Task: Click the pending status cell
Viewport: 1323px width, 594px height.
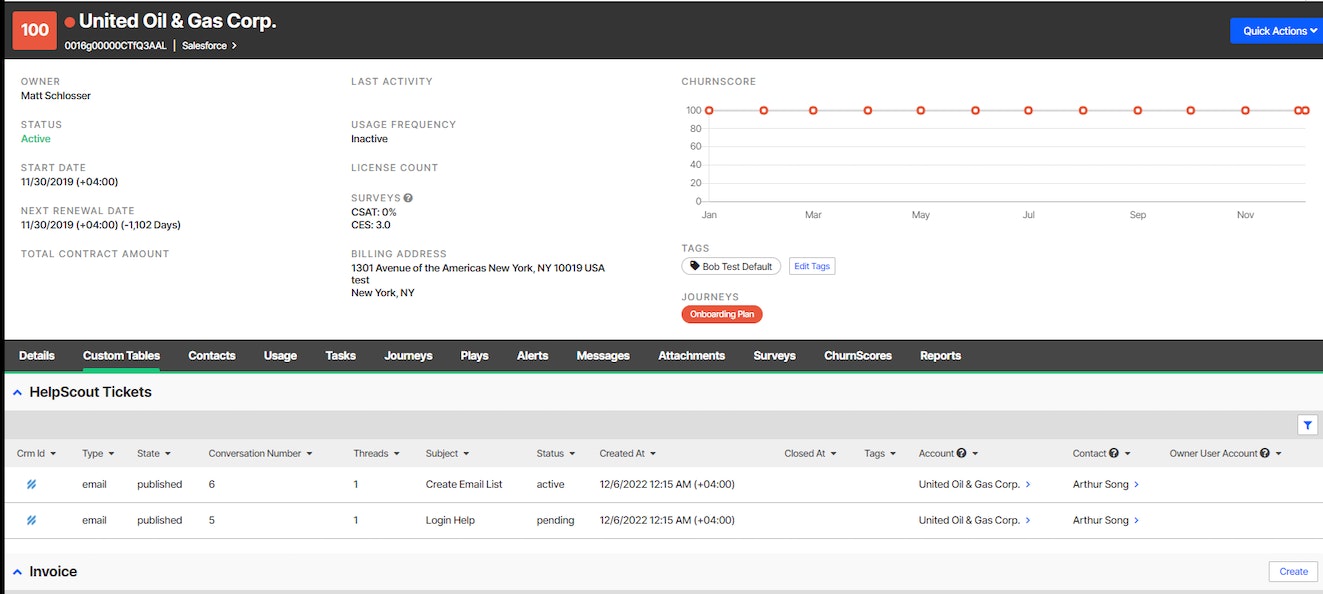Action: pyautogui.click(x=556, y=520)
